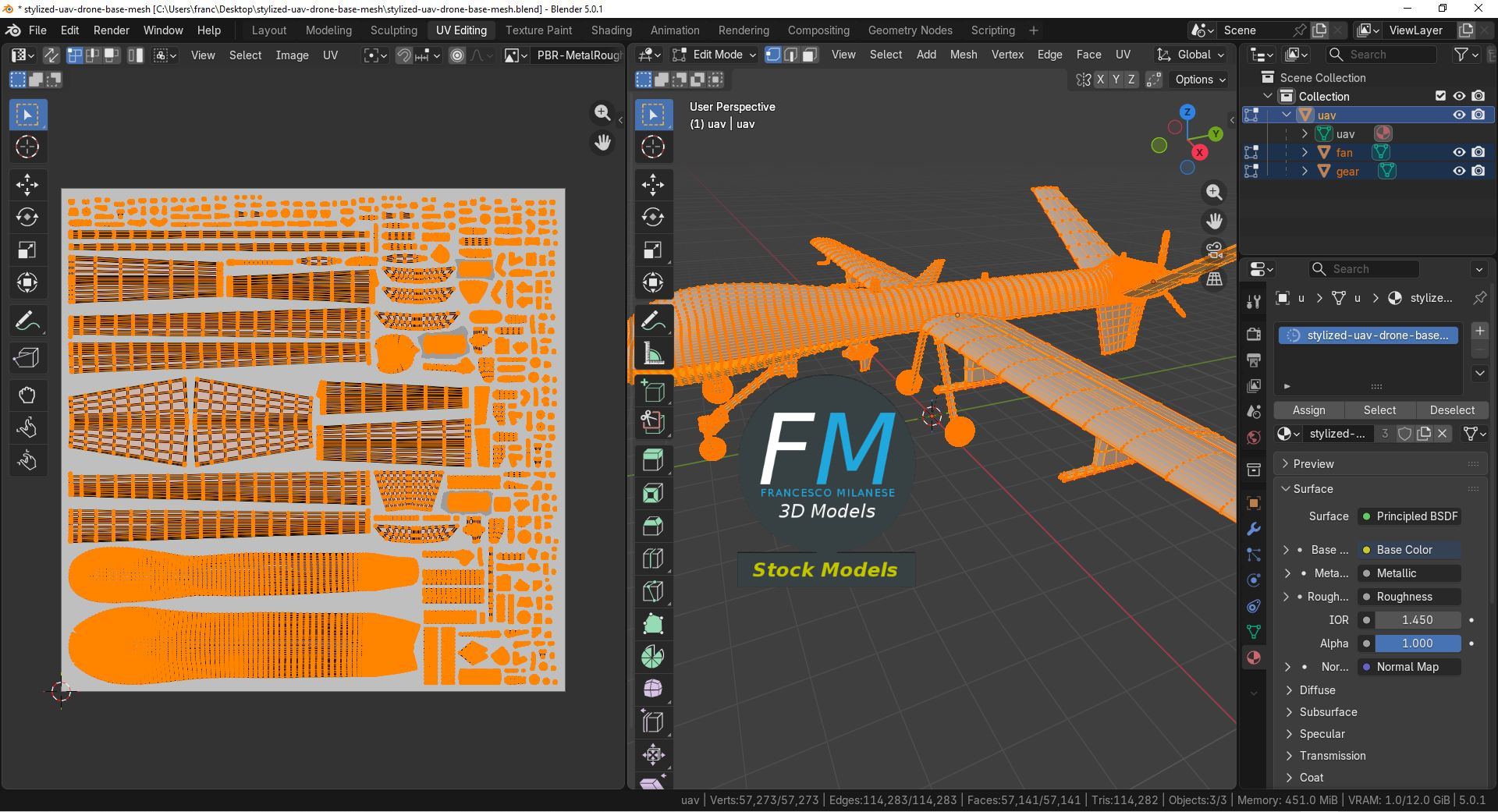Toggle Collection exclude checkbox
Screen dimensions: 1498x812
coord(1440,96)
